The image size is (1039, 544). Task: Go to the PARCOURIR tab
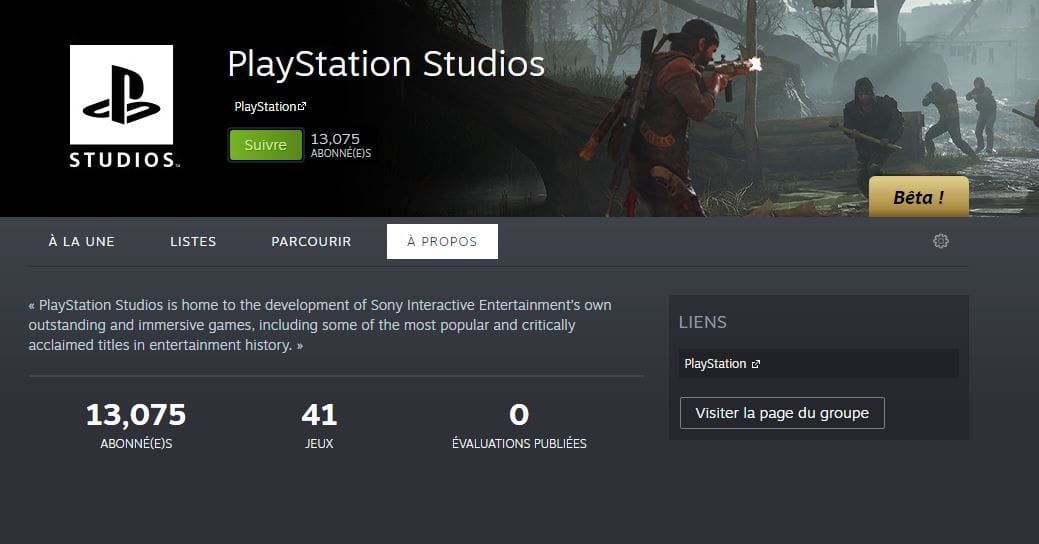pyautogui.click(x=311, y=242)
